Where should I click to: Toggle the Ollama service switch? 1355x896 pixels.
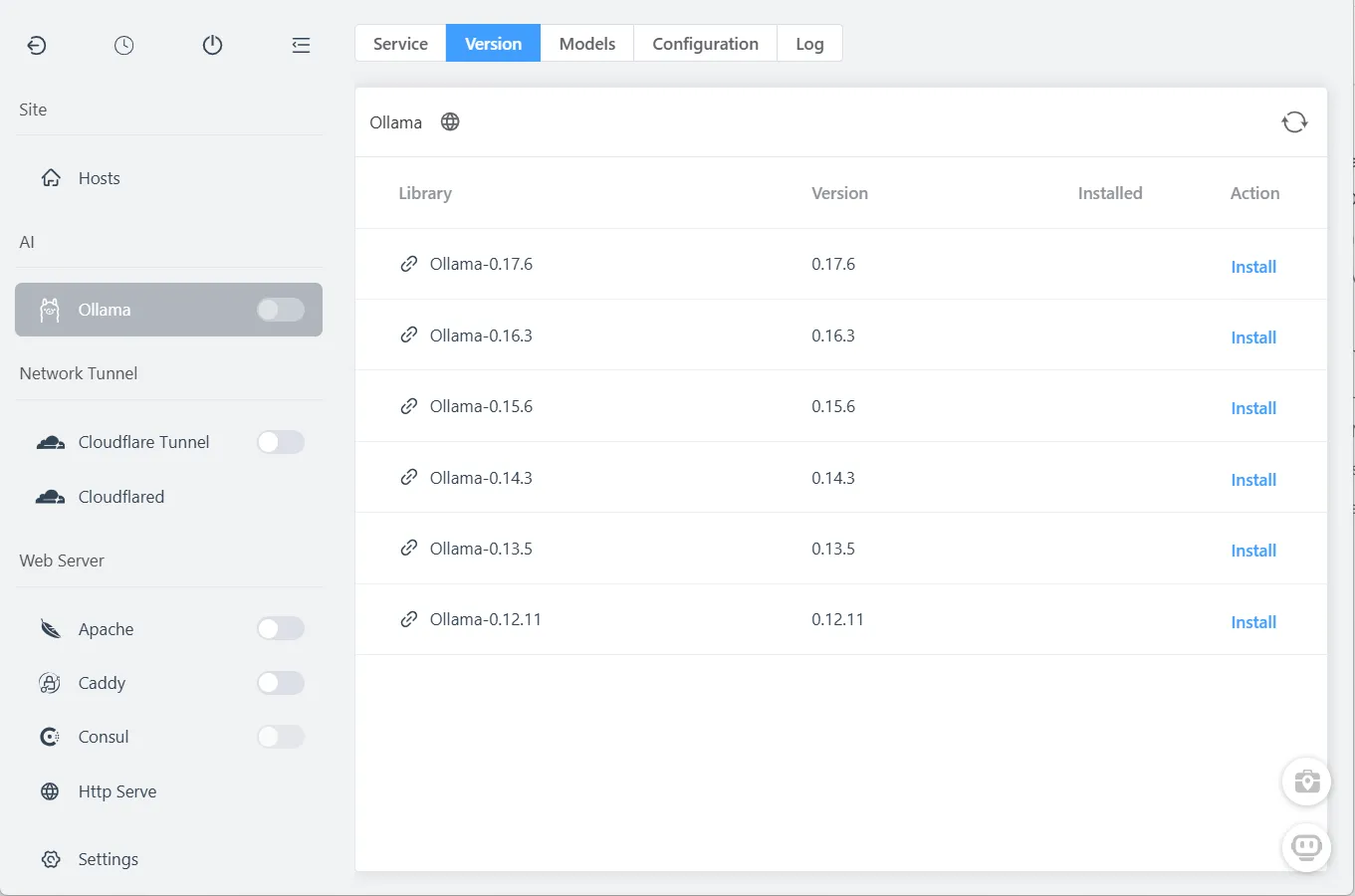click(x=280, y=310)
